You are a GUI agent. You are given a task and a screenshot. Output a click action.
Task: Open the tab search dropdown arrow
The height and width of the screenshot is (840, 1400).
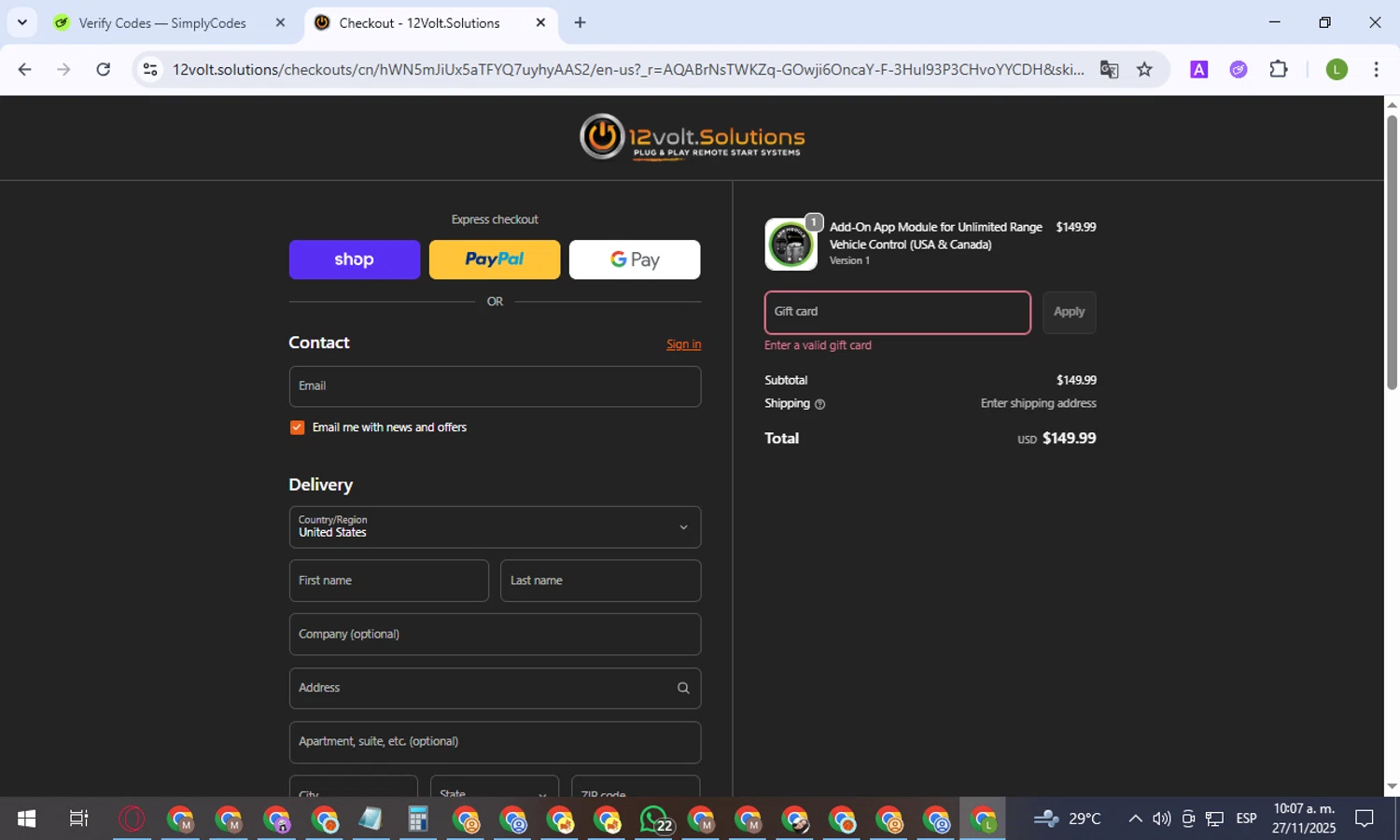[22, 22]
